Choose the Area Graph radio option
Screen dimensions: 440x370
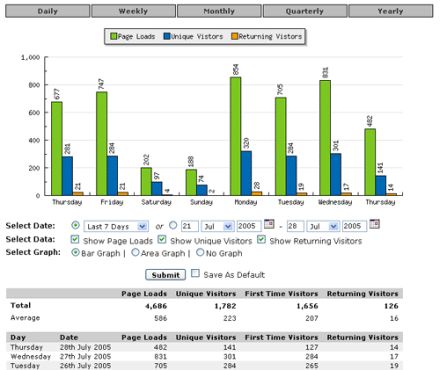[135, 253]
